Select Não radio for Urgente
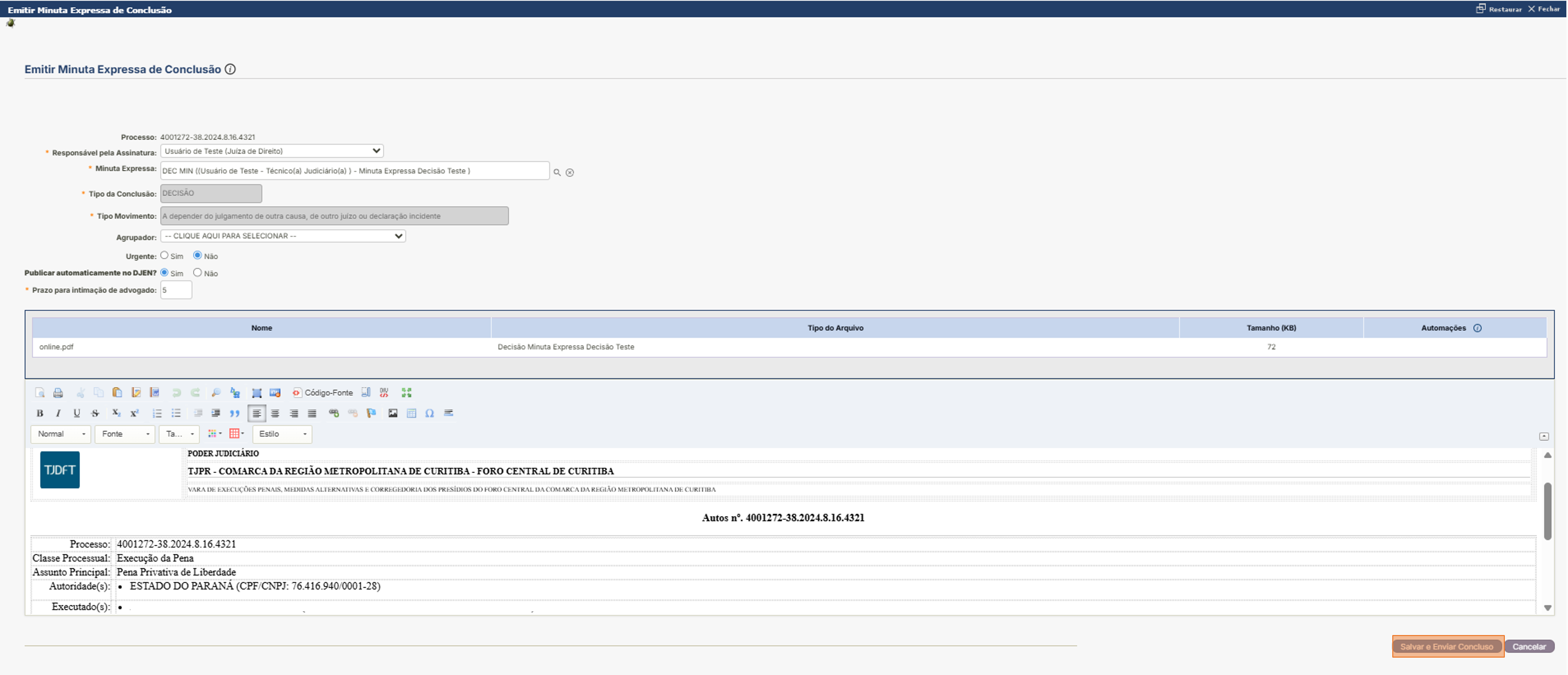1568x675 pixels. (197, 256)
